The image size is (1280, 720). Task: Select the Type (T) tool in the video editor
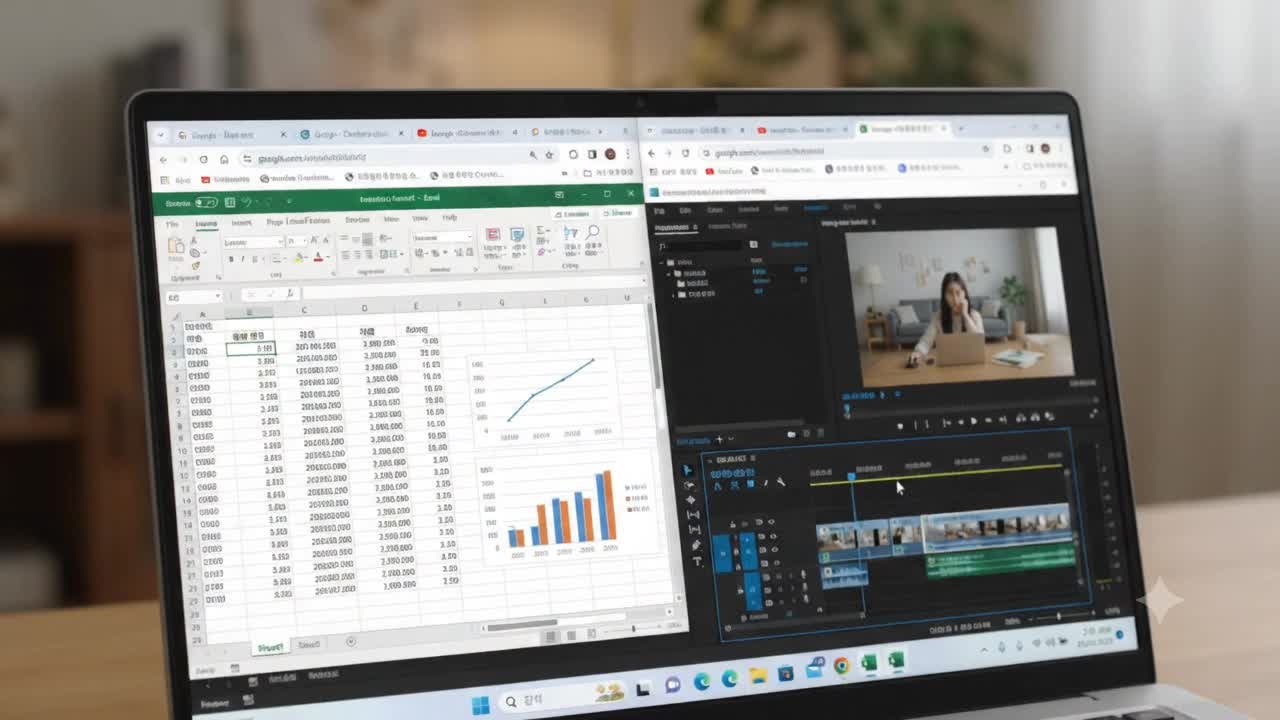[x=697, y=562]
